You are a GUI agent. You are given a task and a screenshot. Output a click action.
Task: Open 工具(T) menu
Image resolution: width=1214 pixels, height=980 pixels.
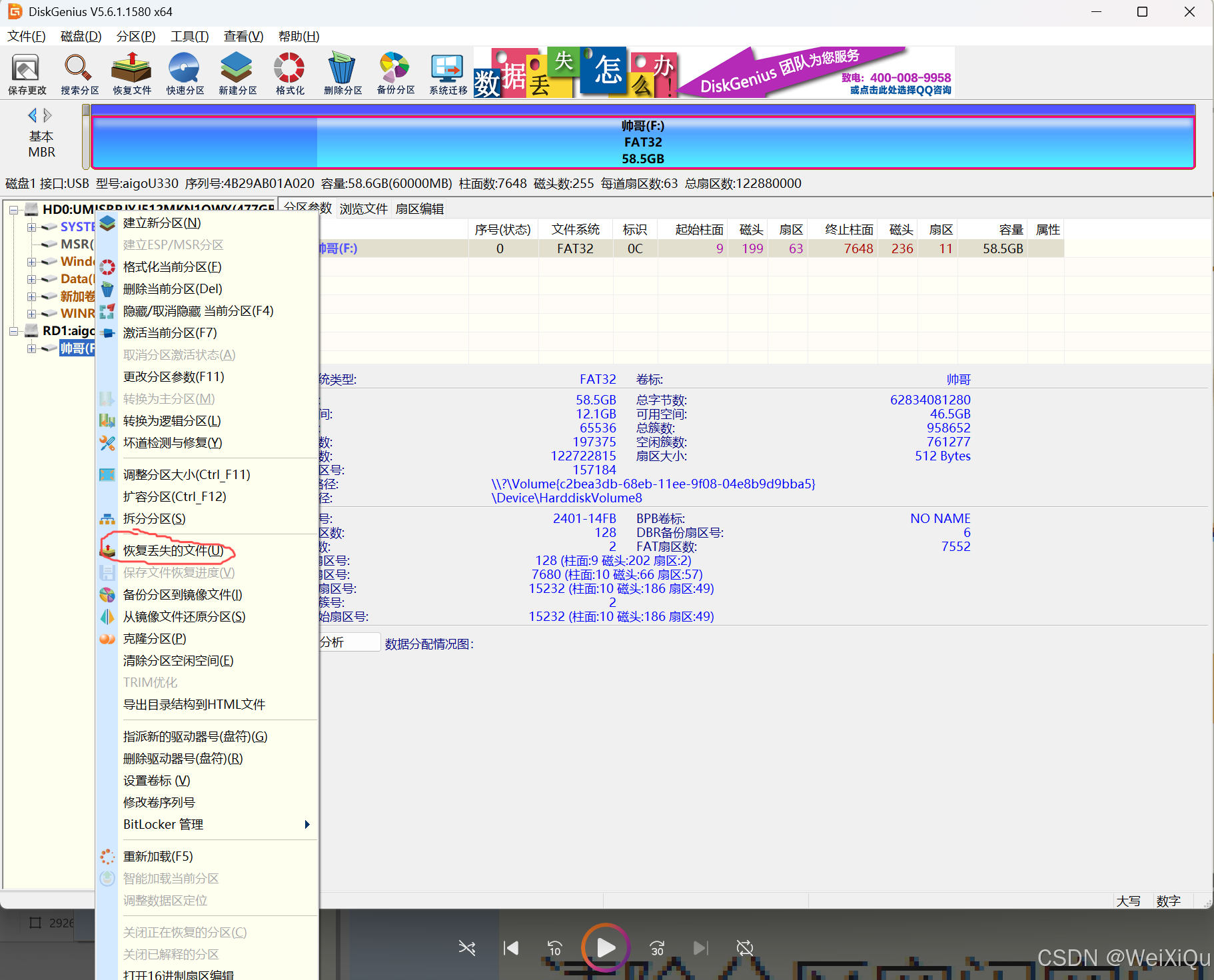pyautogui.click(x=189, y=36)
